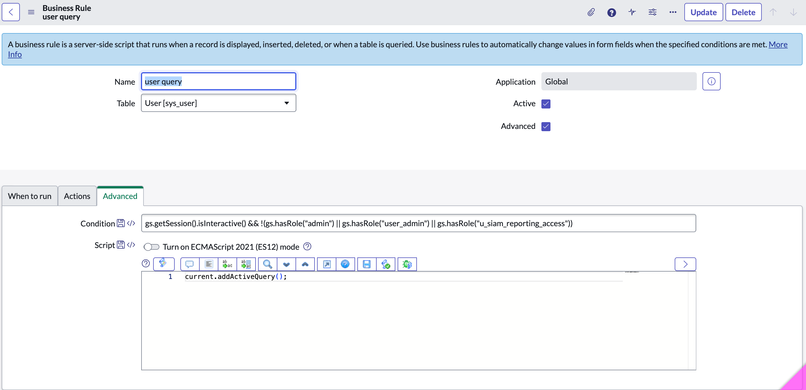Click format code icon in script toolbar
The height and width of the screenshot is (390, 806).
pos(209,264)
